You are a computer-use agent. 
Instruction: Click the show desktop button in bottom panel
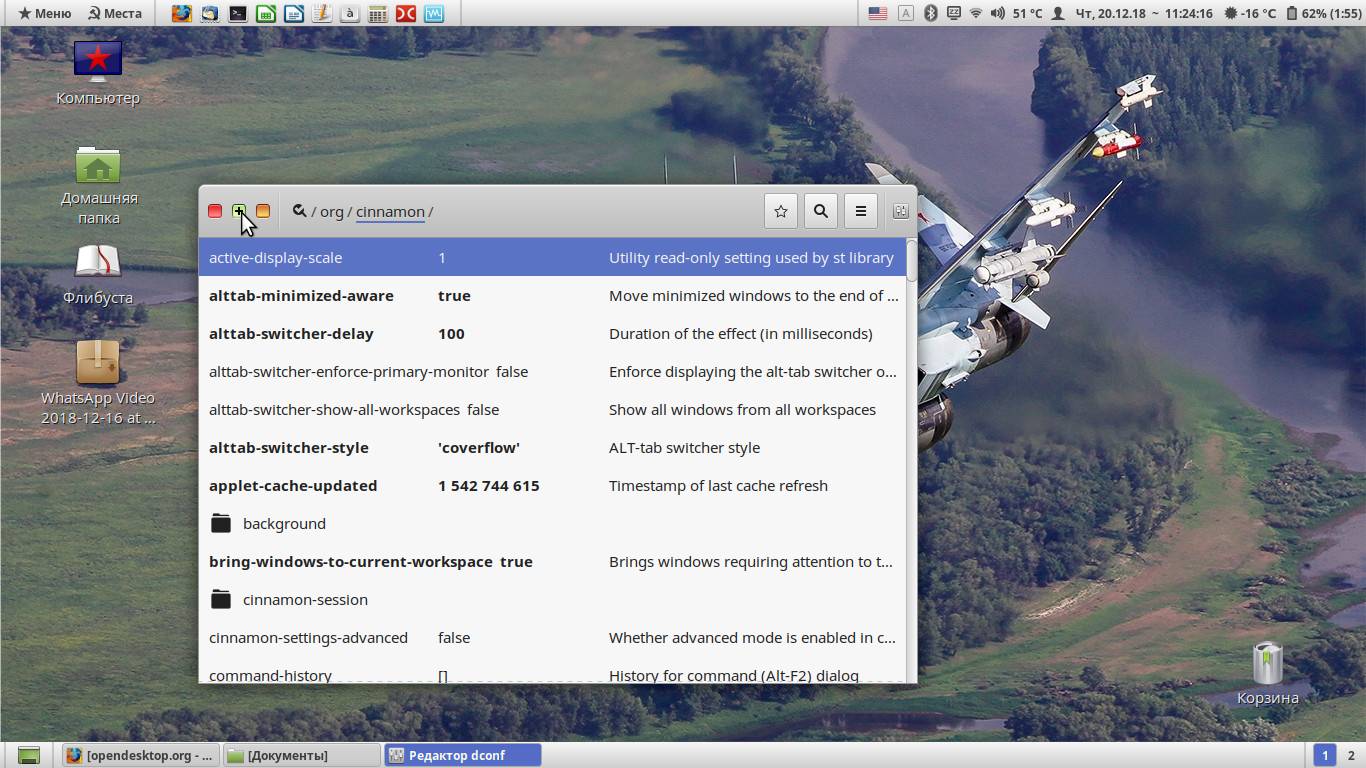pyautogui.click(x=29, y=755)
